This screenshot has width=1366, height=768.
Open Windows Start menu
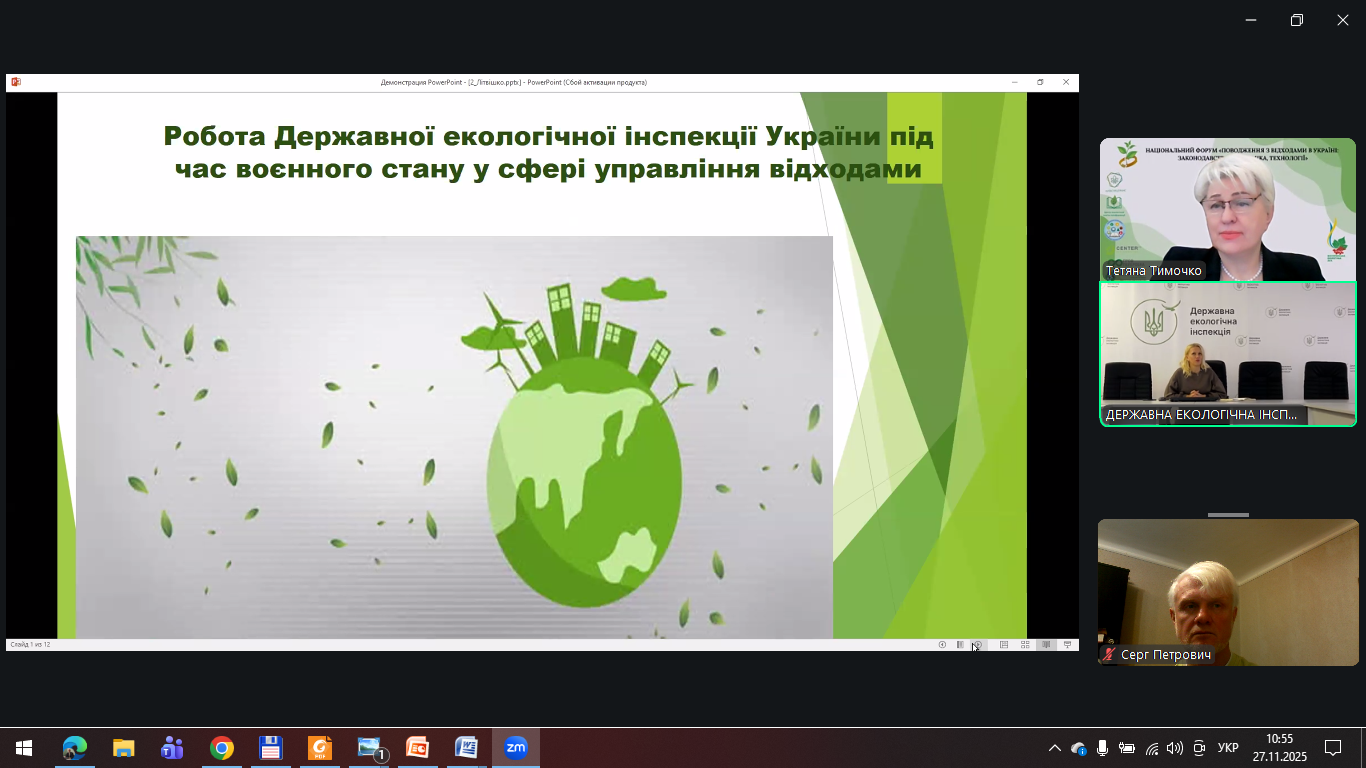coord(24,748)
